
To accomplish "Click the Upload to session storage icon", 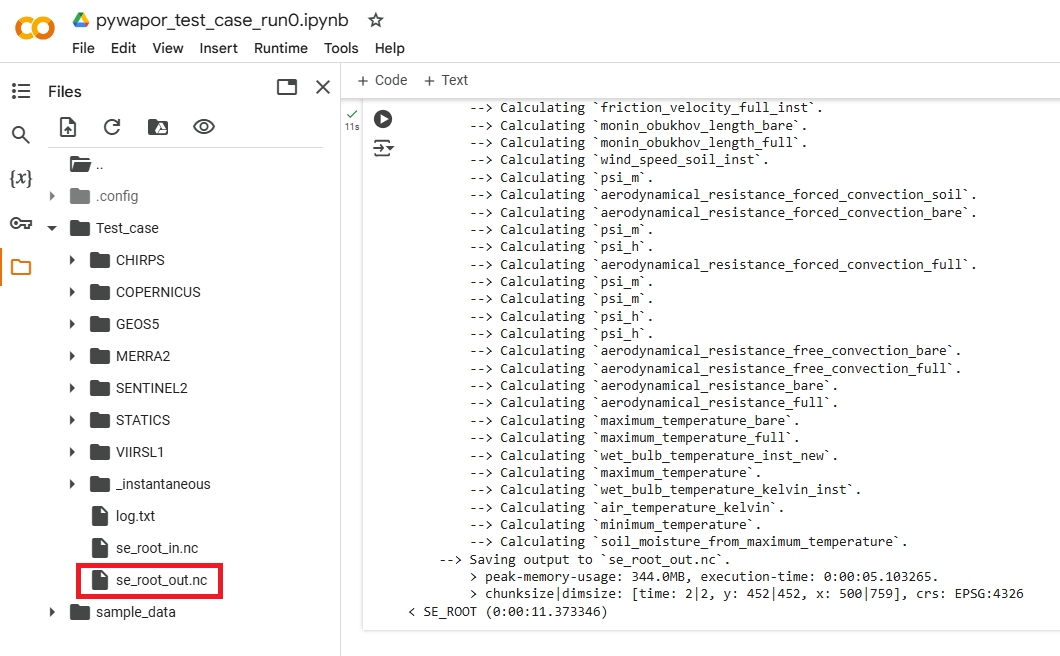I will click(x=68, y=127).
